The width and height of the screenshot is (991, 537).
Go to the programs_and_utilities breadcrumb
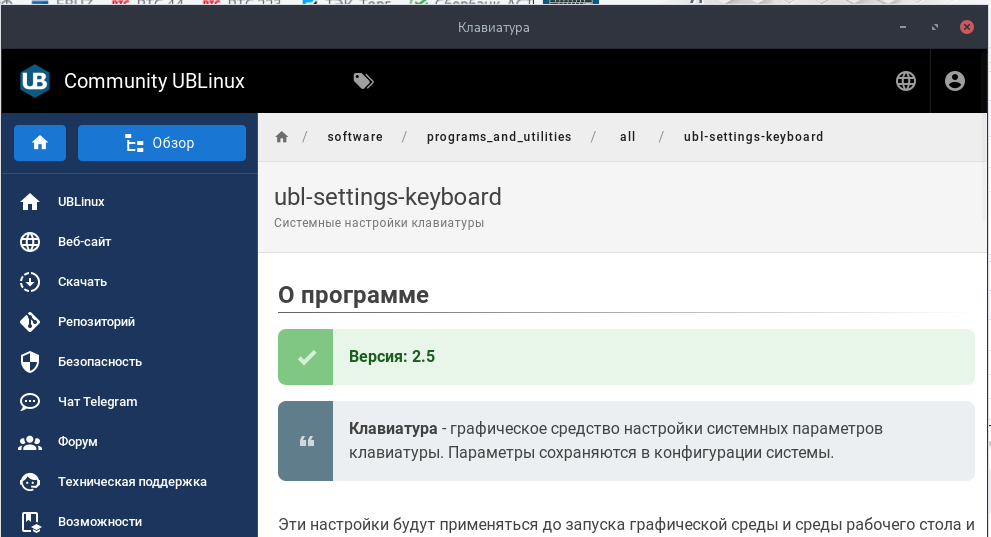click(499, 137)
